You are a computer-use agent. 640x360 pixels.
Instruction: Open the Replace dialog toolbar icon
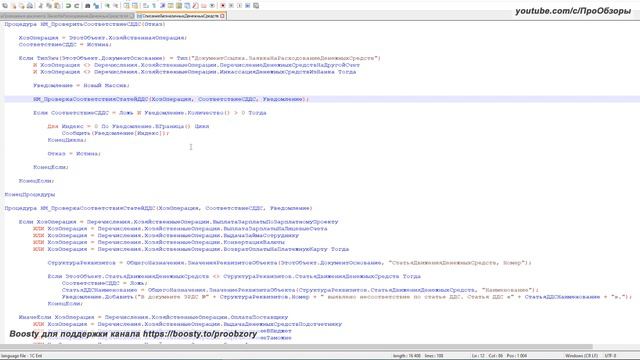tap(96, 6)
